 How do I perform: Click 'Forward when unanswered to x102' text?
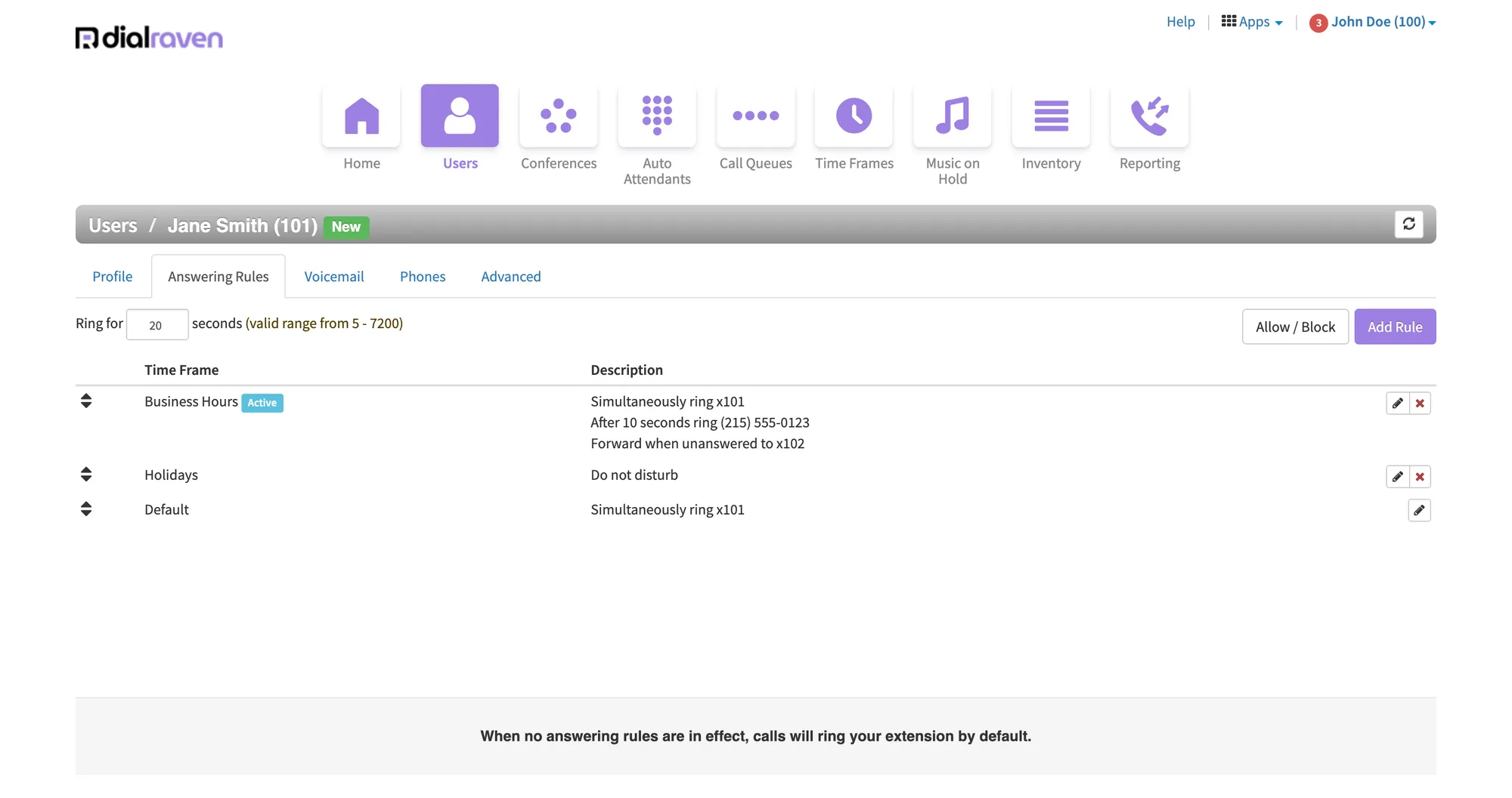pyautogui.click(x=698, y=444)
